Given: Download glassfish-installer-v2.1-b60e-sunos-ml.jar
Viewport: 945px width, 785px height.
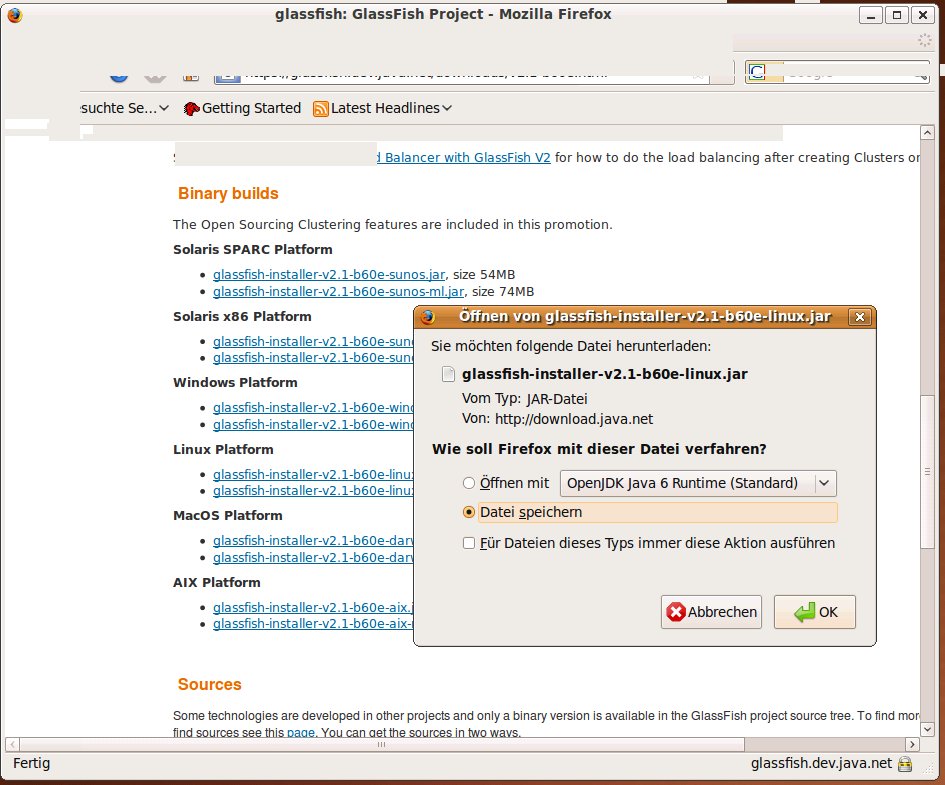Looking at the screenshot, I should coord(339,292).
